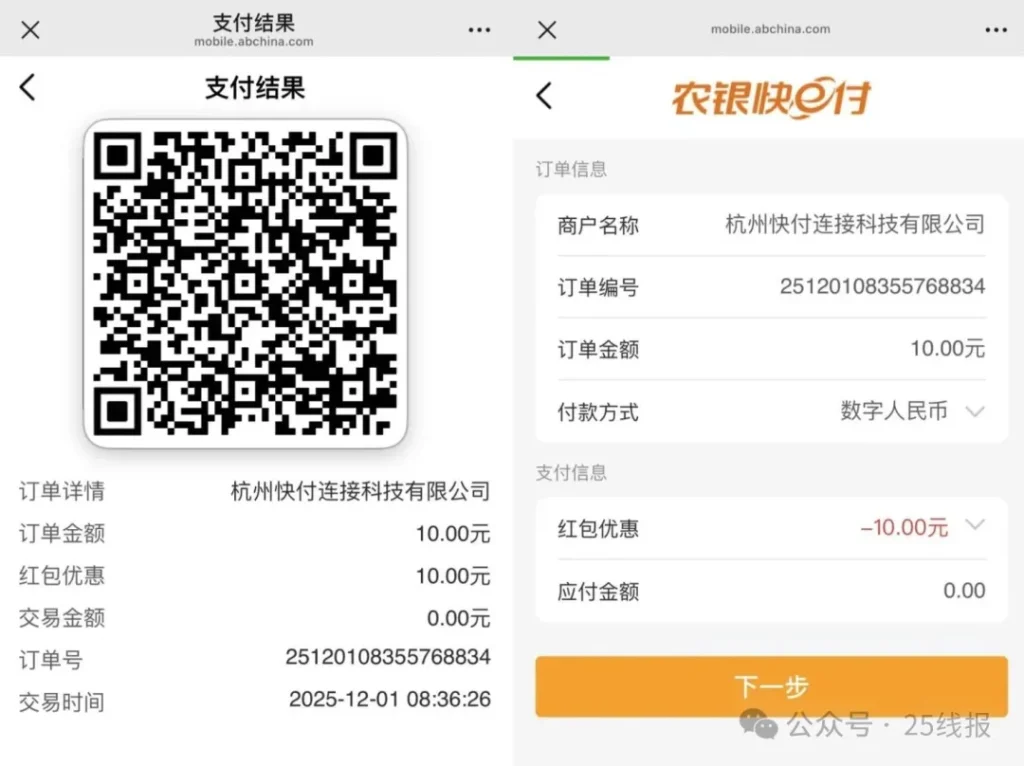1024x766 pixels.
Task: Tap the mobile.abchina.com address on right
Action: pyautogui.click(x=771, y=29)
